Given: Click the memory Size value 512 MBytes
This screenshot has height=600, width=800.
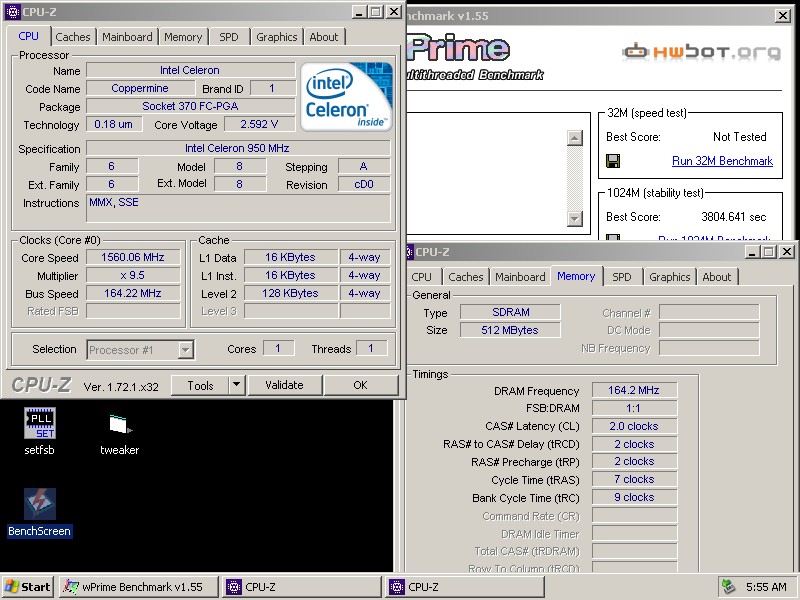Looking at the screenshot, I should coord(510,330).
